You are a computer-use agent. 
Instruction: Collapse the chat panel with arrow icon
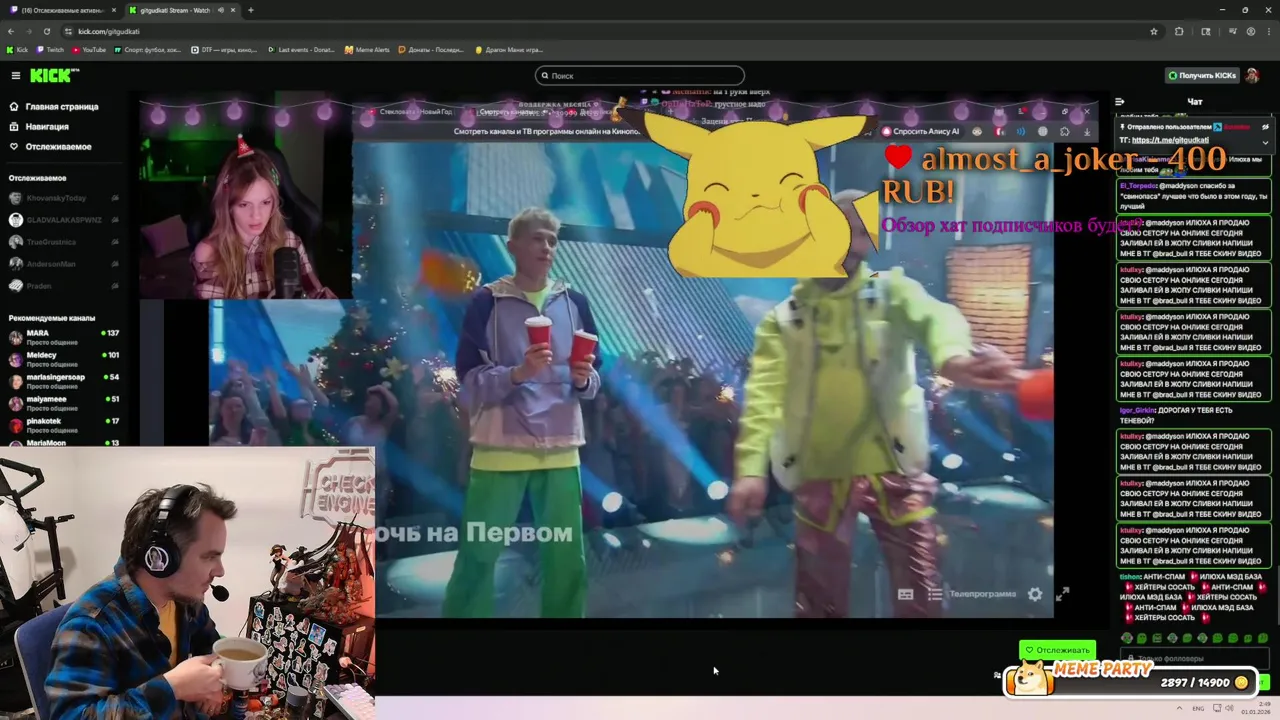[x=1119, y=101]
